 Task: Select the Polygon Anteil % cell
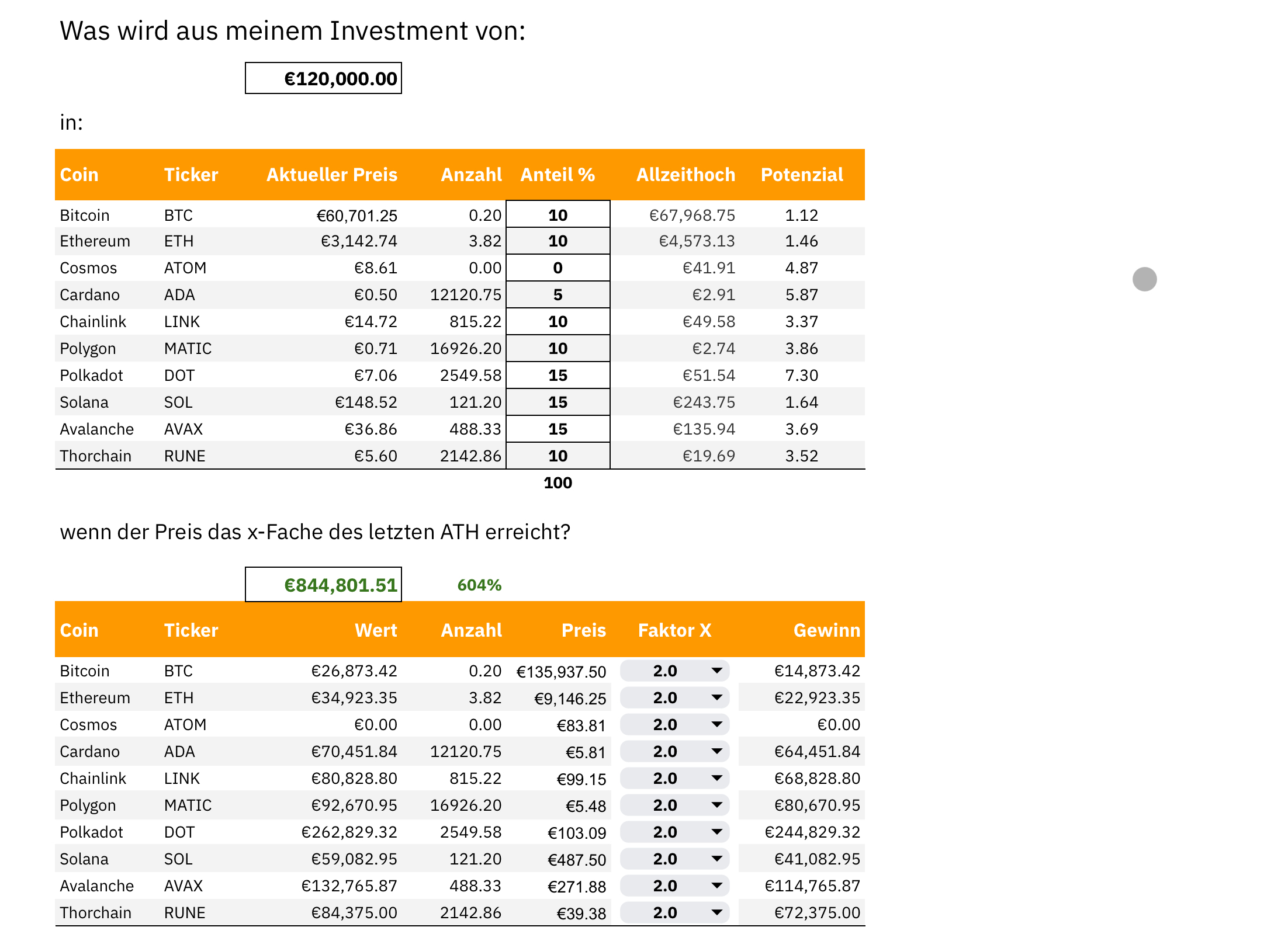click(558, 348)
